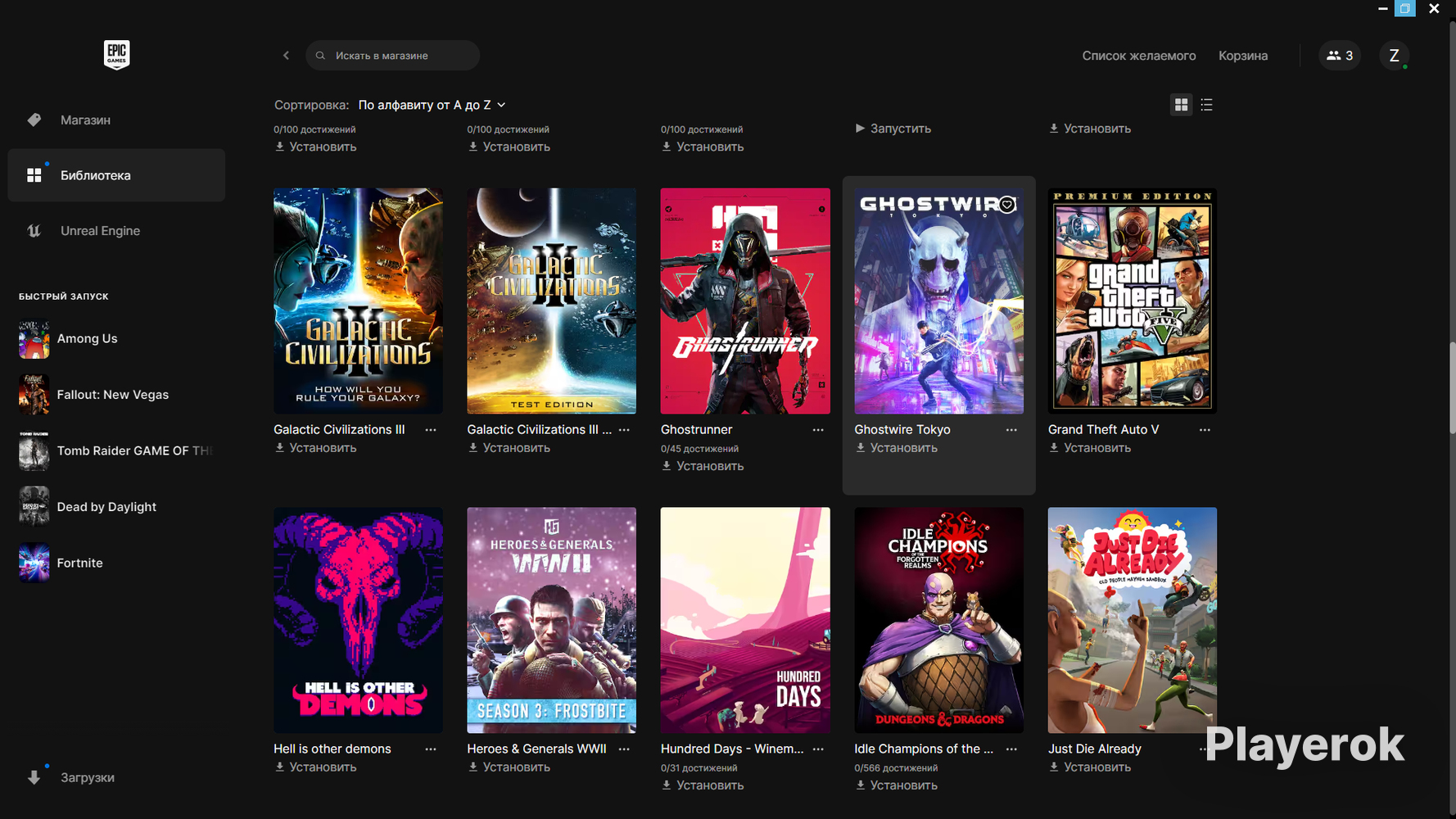Viewport: 1456px width, 819px height.
Task: Launch Fallout: New Vegas from quick launch
Action: tap(116, 395)
